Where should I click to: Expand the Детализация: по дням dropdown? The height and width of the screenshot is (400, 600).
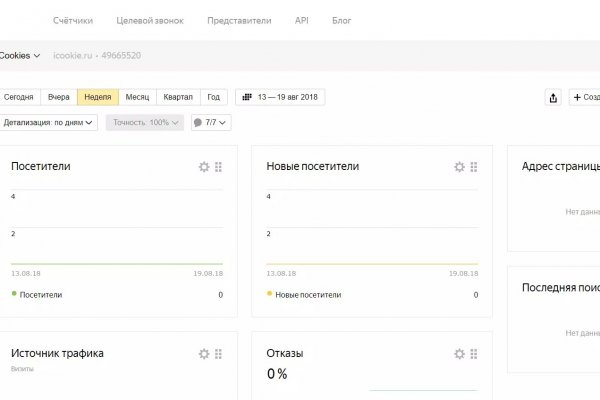[x=49, y=123]
